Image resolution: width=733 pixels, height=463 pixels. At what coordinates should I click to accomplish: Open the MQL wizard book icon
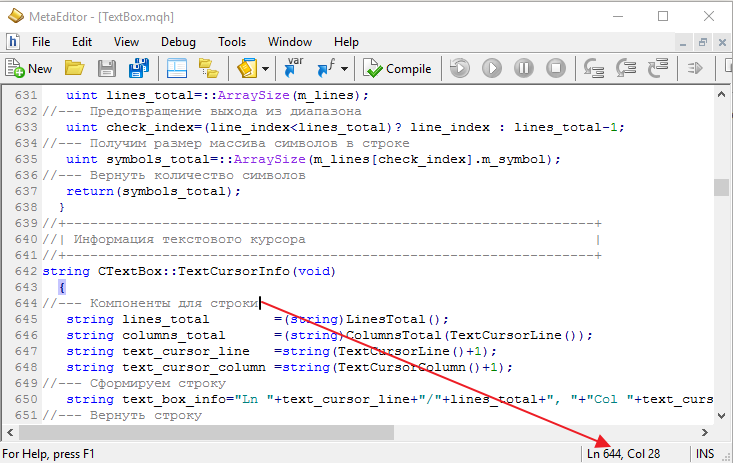pyautogui.click(x=247, y=68)
